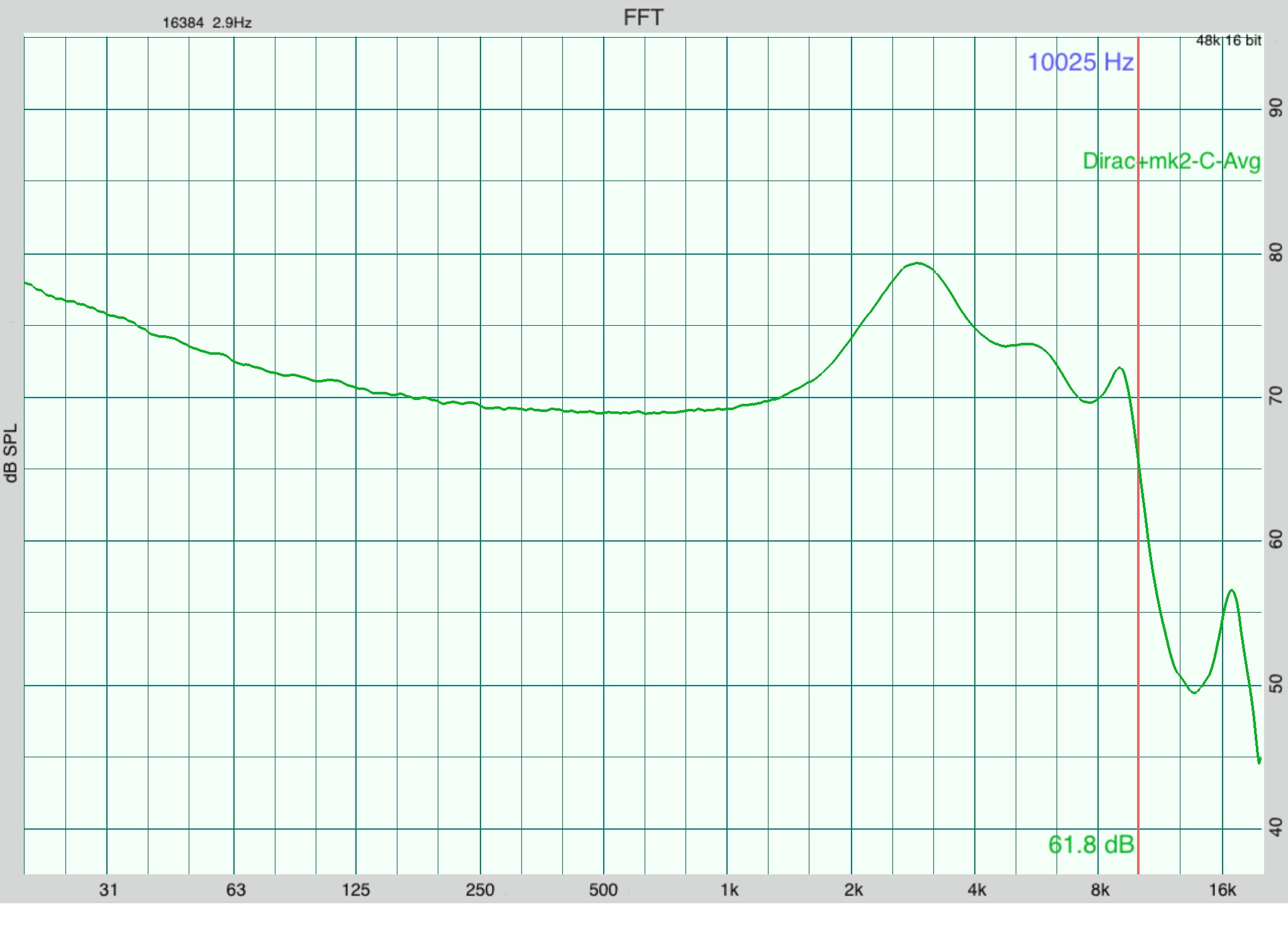
Task: Click the green curve's main peak near 3k
Action: [918, 263]
